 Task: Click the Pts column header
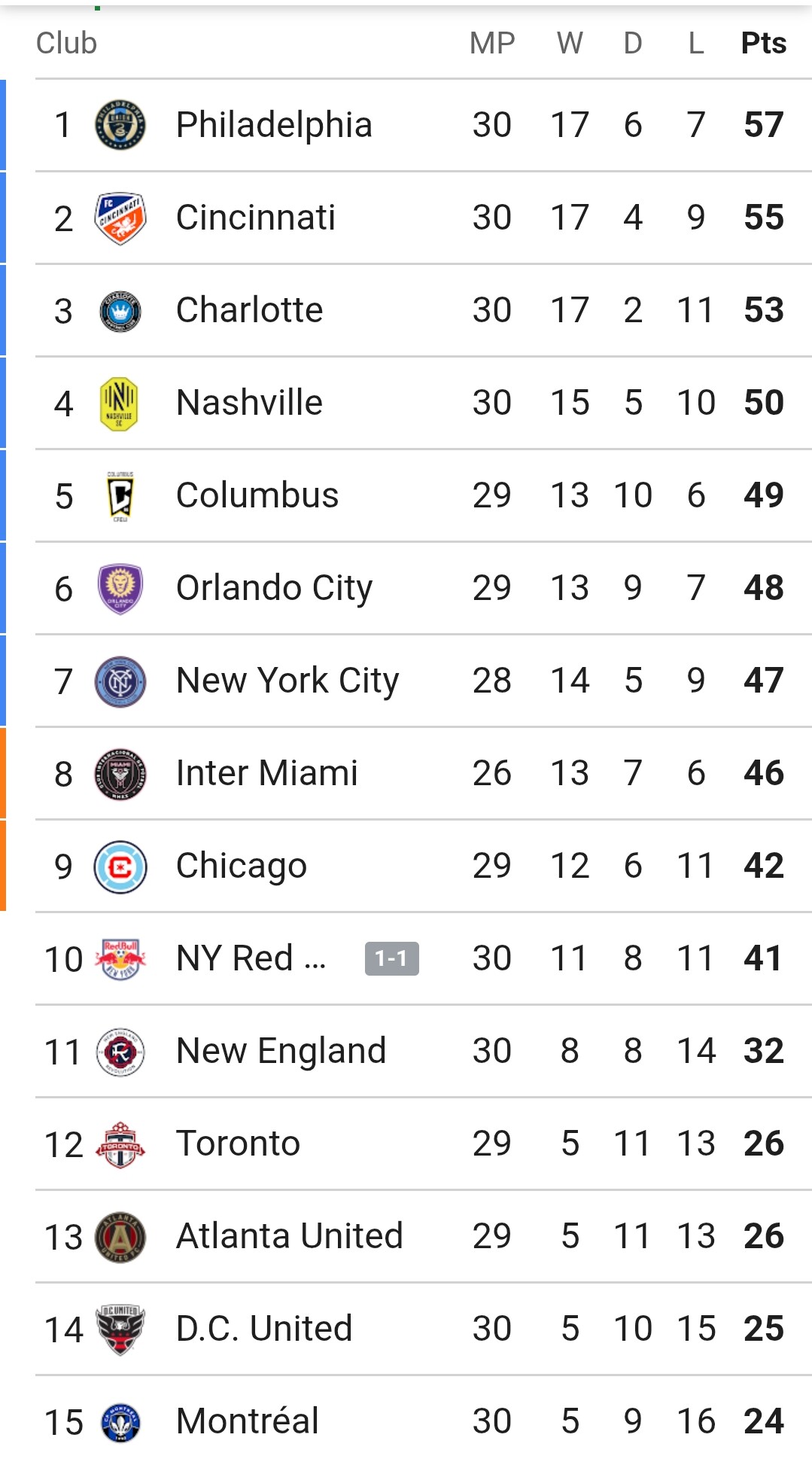(x=764, y=43)
